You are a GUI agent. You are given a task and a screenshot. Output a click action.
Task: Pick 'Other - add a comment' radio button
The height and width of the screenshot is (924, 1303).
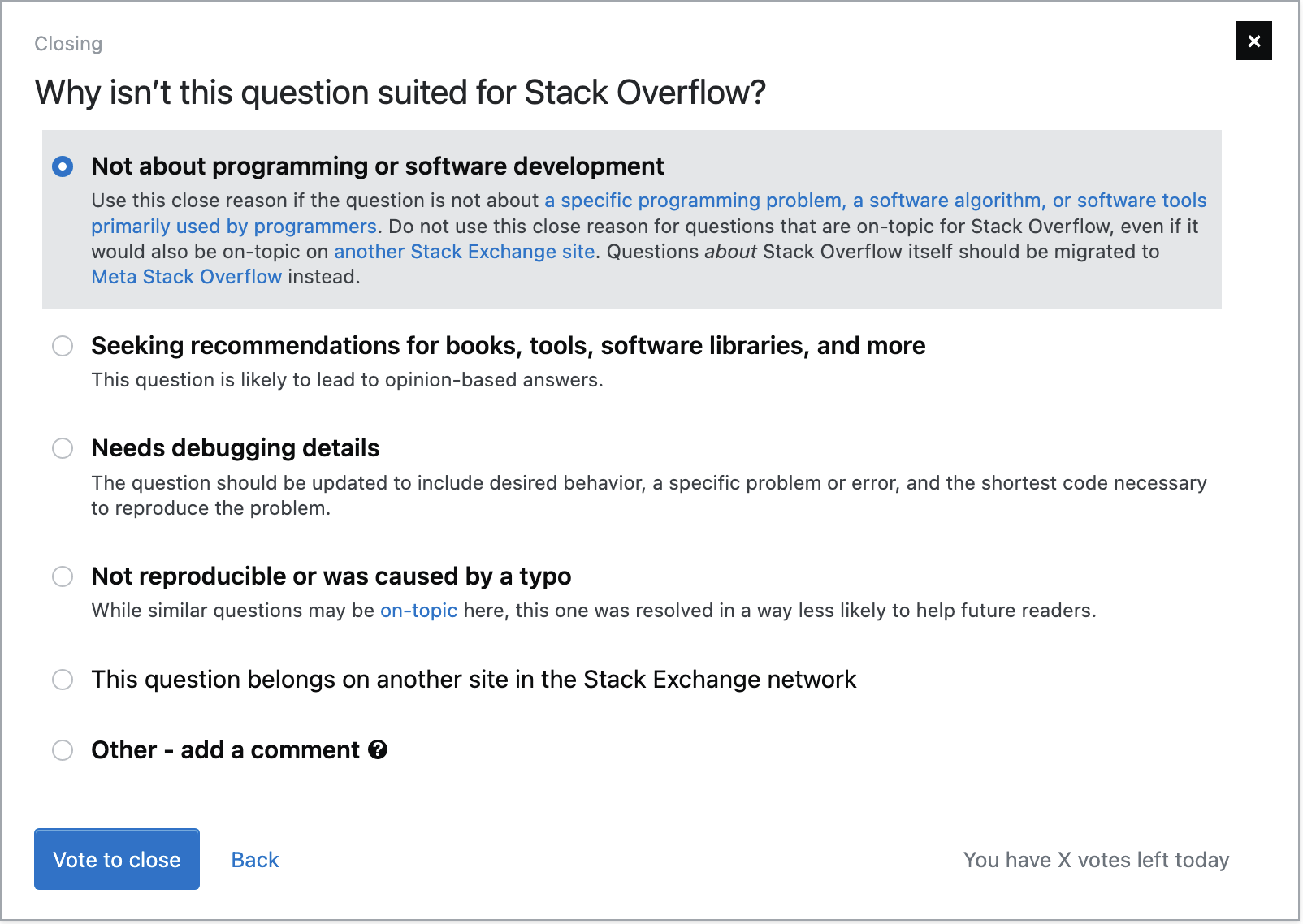point(63,750)
